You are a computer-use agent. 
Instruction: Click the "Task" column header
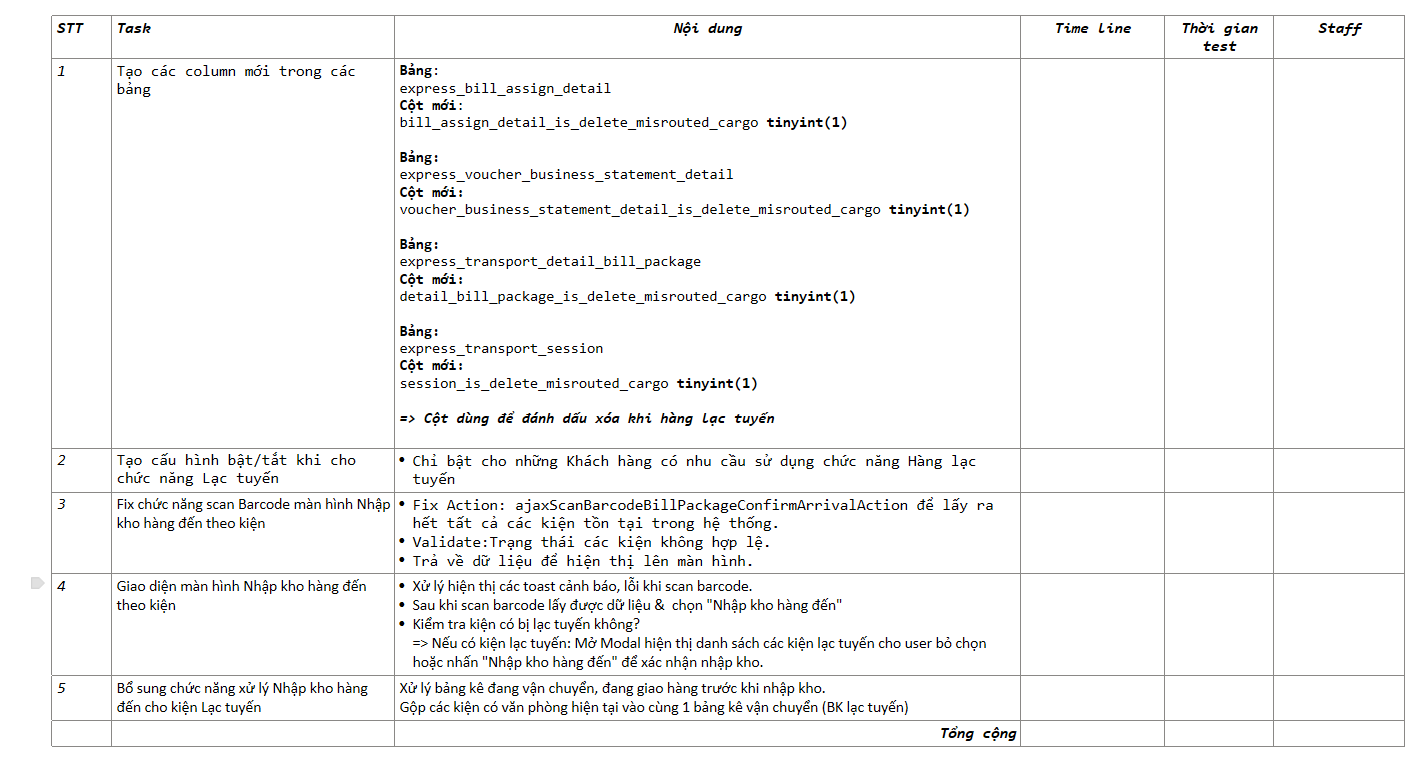tap(134, 28)
